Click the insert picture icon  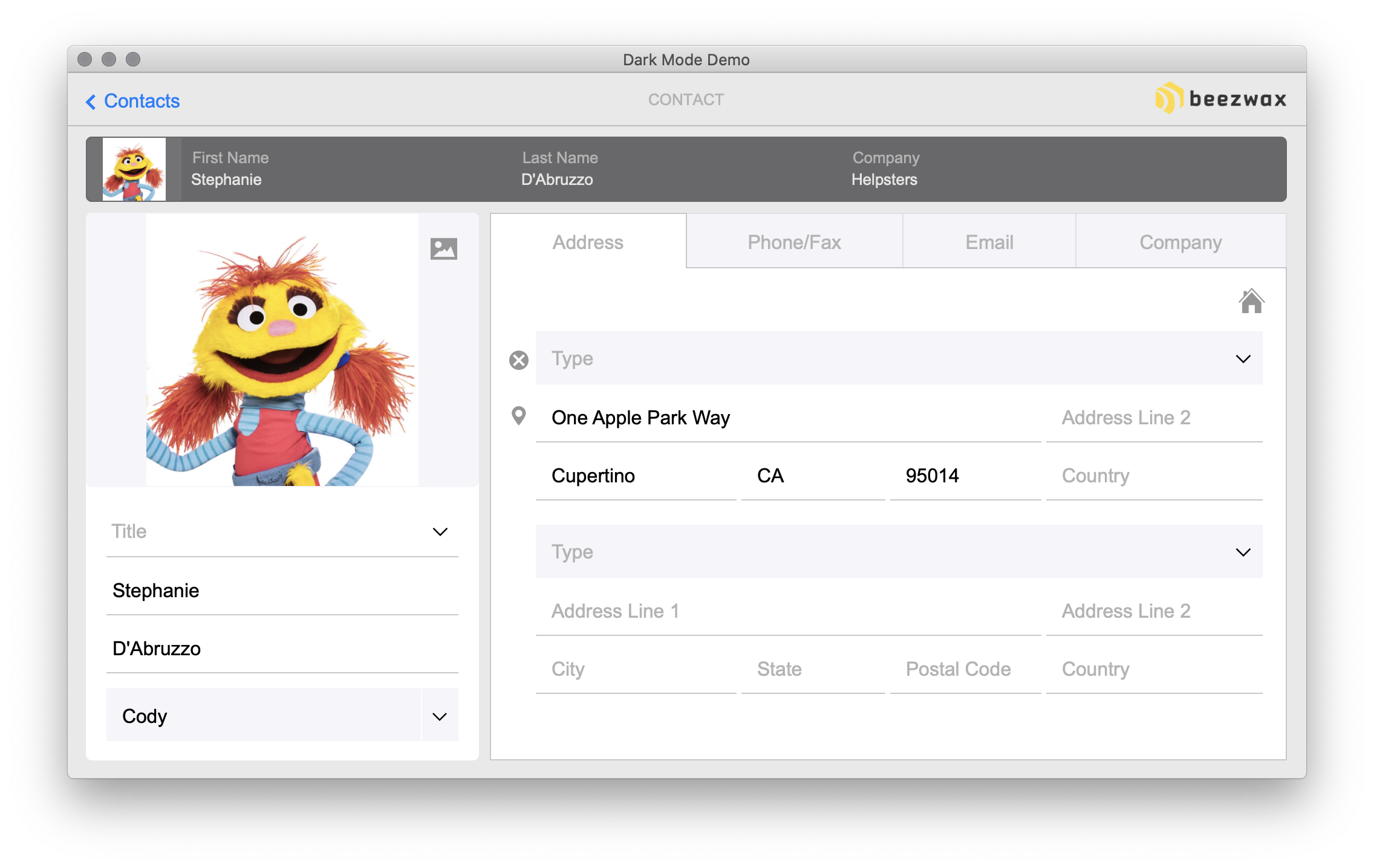pos(443,249)
